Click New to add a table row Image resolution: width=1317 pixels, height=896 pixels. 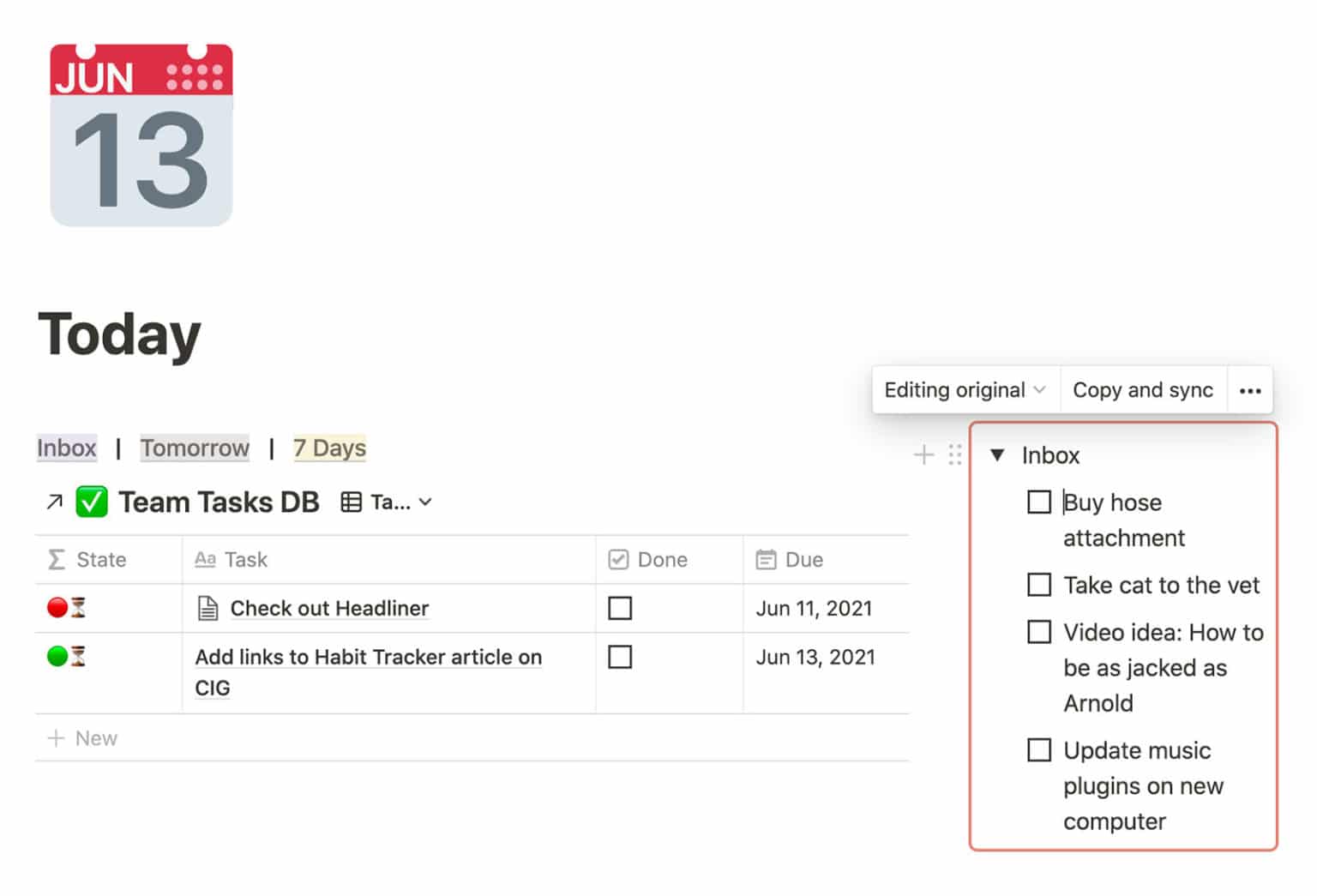coord(83,737)
